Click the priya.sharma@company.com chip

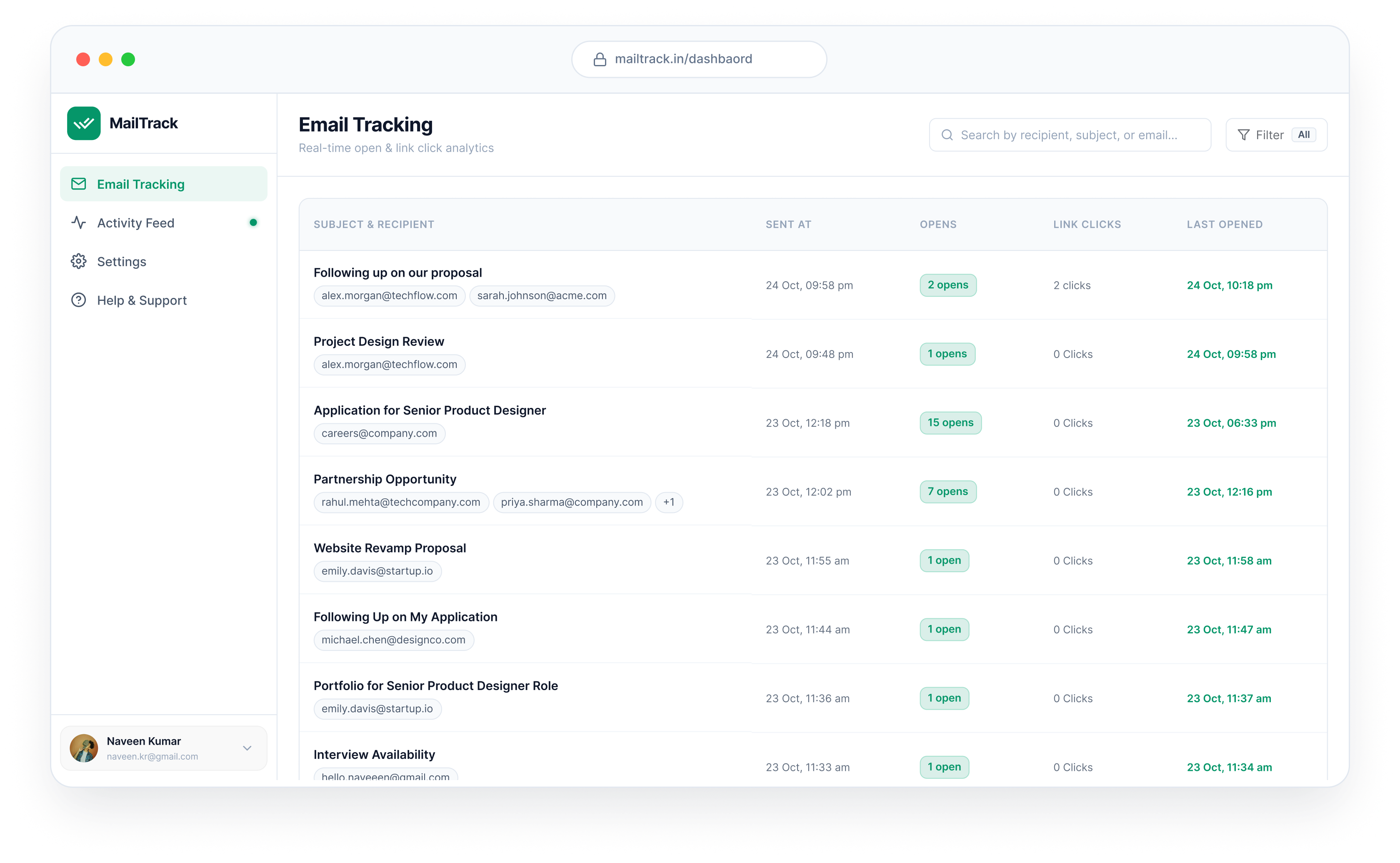pyautogui.click(x=571, y=502)
